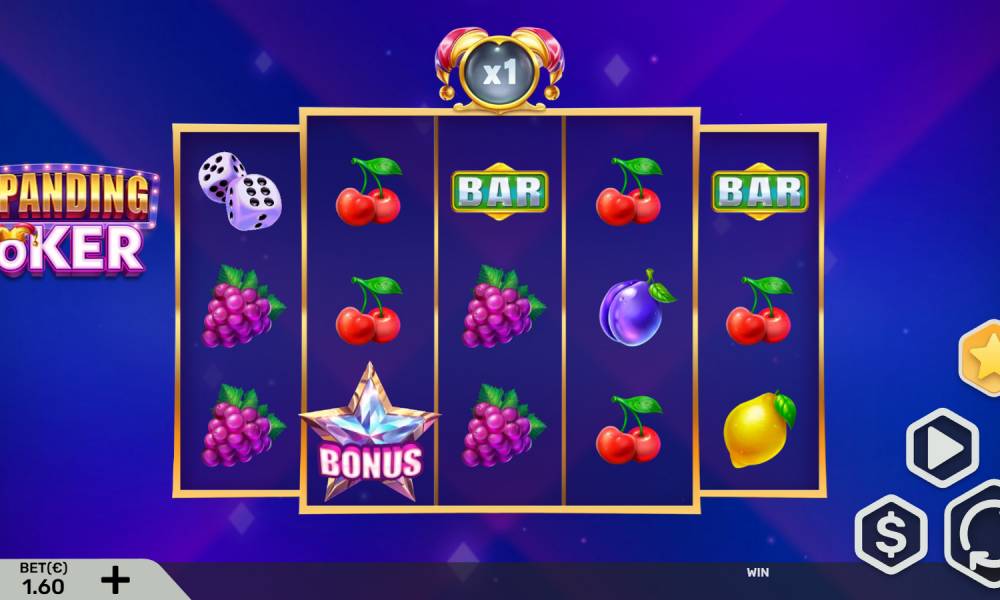Start autoplay with the play hexagon
Image resolution: width=1000 pixels, height=600 pixels.
click(943, 448)
